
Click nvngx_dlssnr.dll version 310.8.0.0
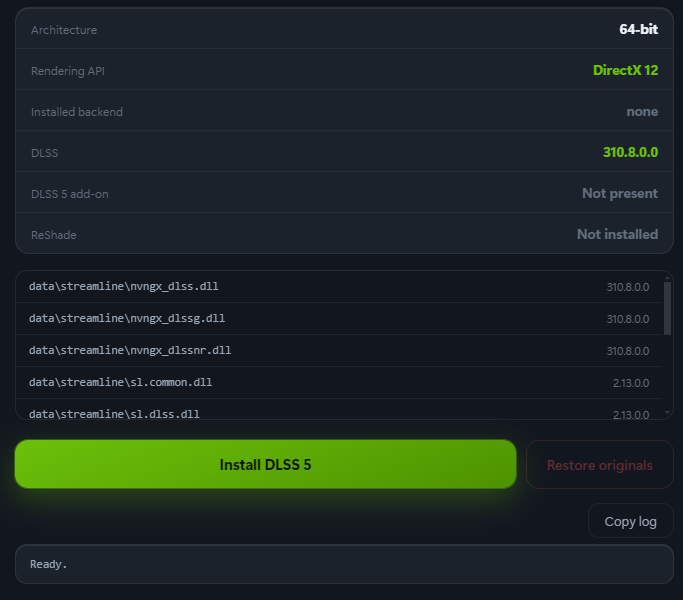628,351
